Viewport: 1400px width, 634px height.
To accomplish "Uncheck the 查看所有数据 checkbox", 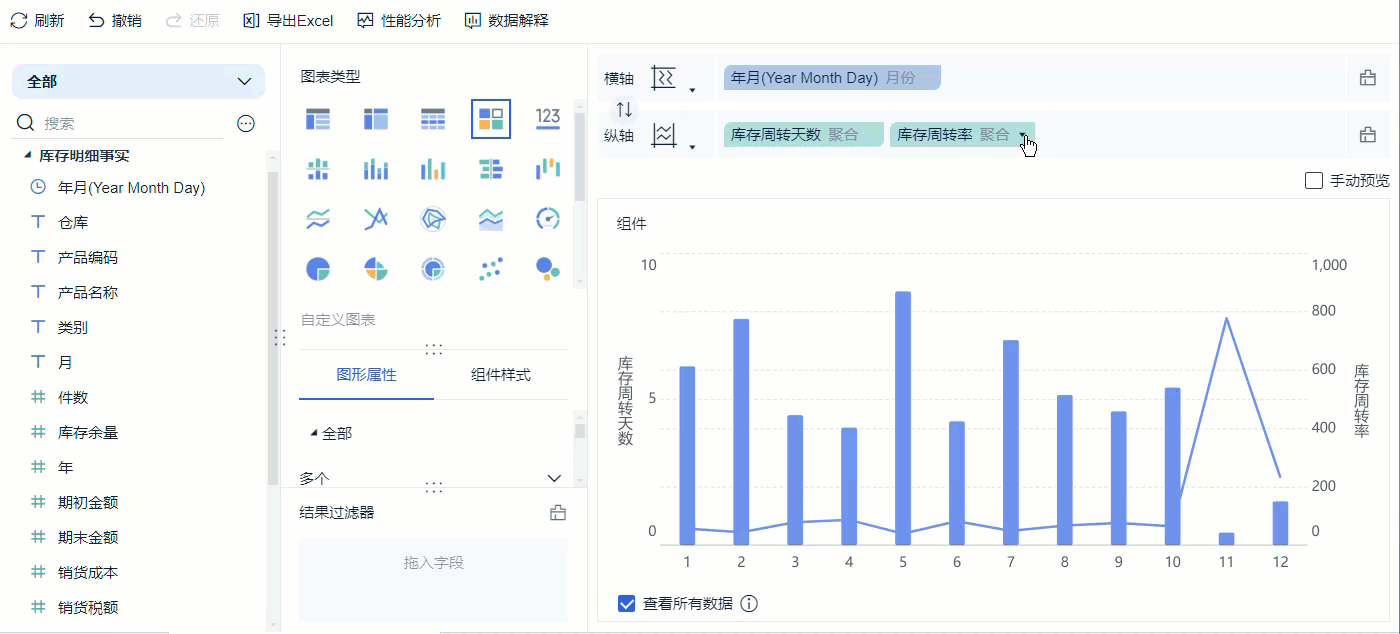I will 627,603.
